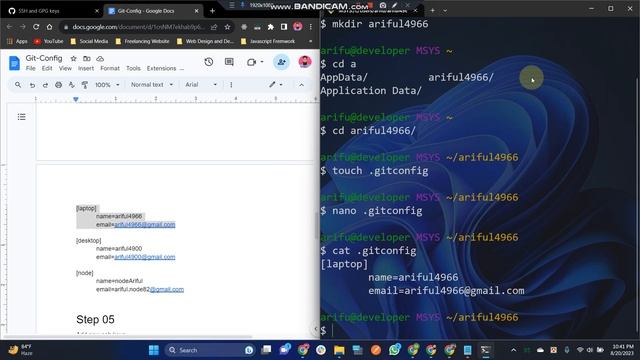This screenshot has height=360, width=640.
Task: Click the share page icon in address bar
Action: (214, 27)
